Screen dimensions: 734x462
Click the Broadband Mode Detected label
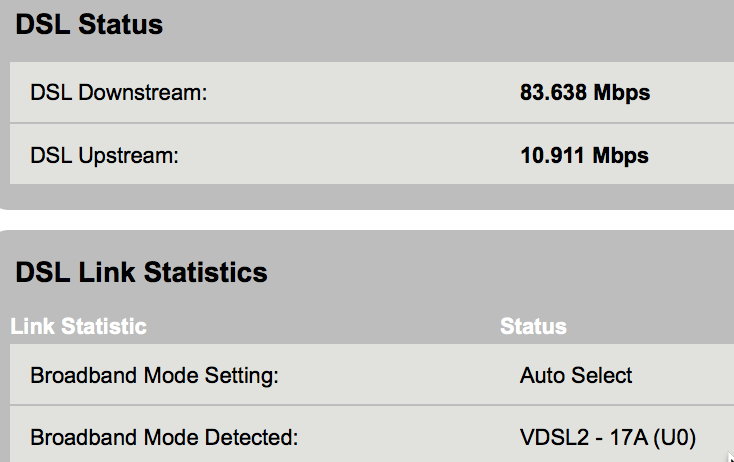[164, 438]
